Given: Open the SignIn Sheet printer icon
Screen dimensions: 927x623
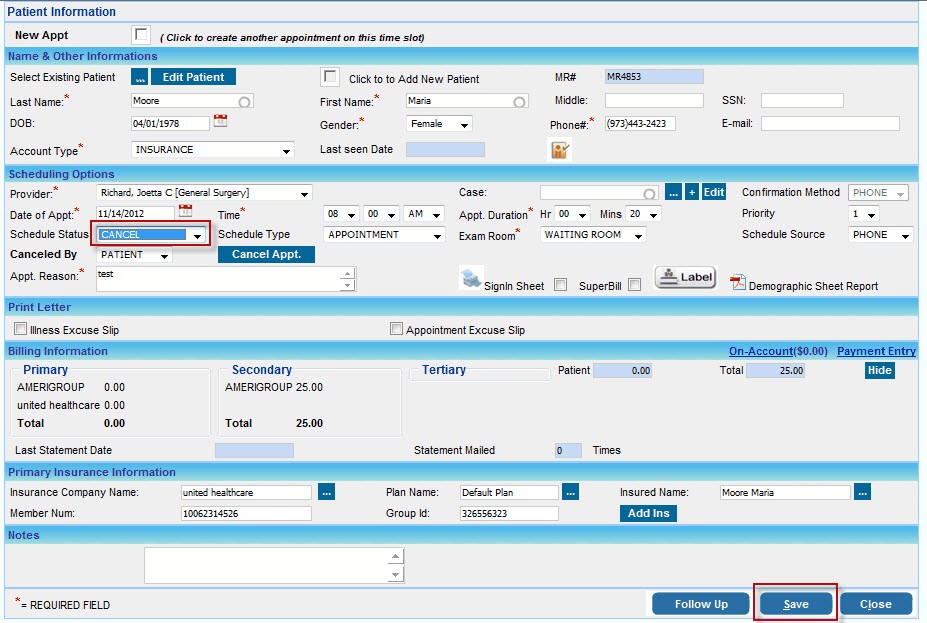Looking at the screenshot, I should (x=471, y=279).
